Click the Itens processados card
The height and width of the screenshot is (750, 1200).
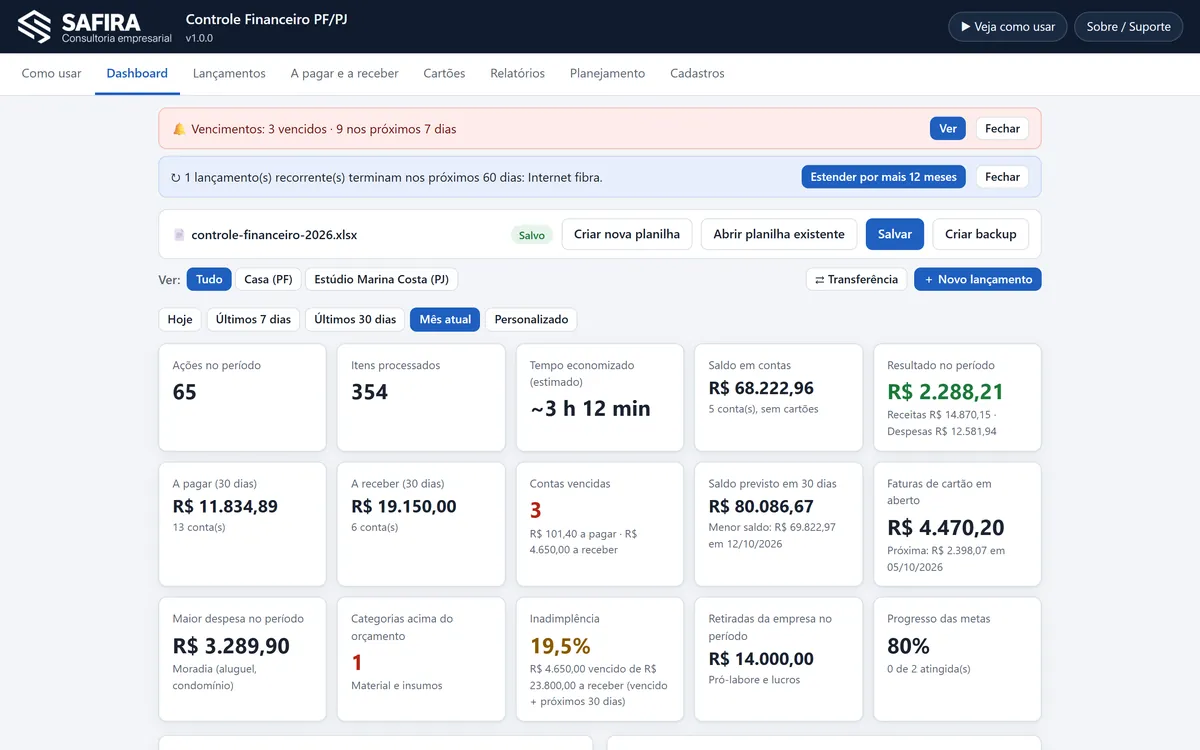tap(421, 398)
